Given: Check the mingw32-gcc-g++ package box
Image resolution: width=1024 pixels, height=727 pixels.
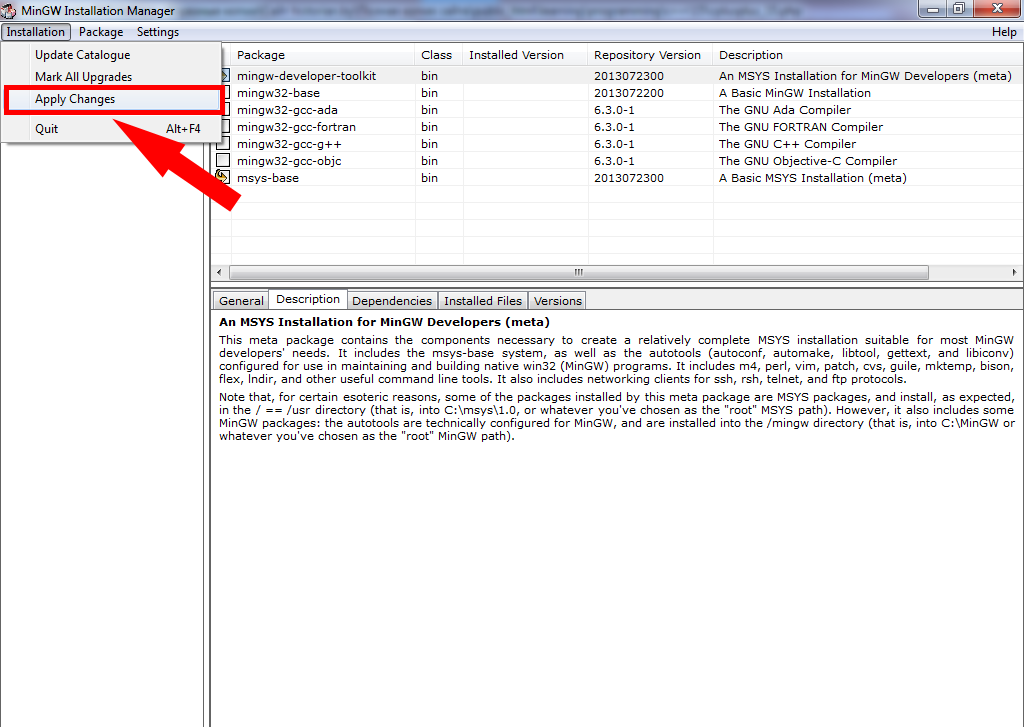Looking at the screenshot, I should (224, 144).
